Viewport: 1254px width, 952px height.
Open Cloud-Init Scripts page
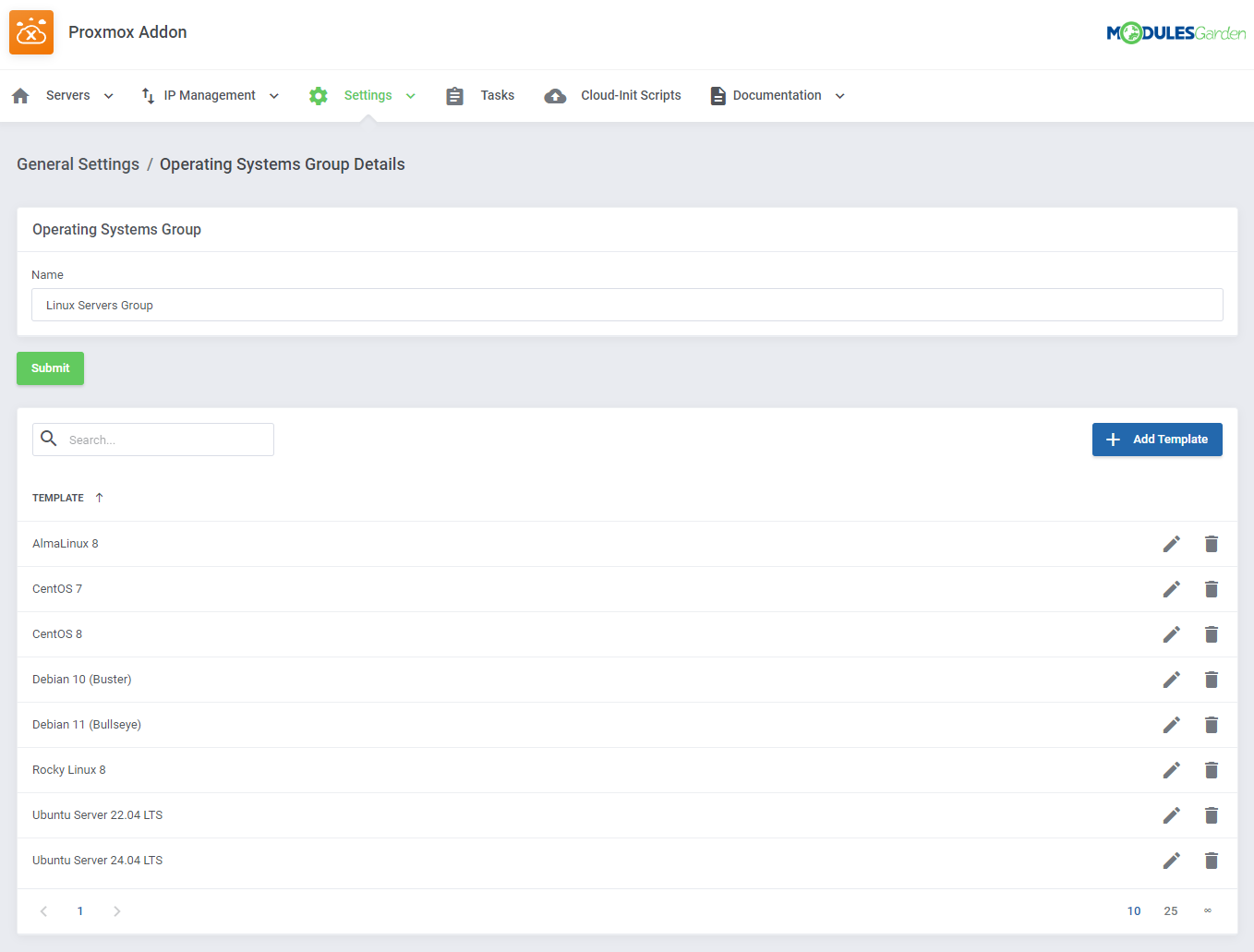[x=631, y=96]
